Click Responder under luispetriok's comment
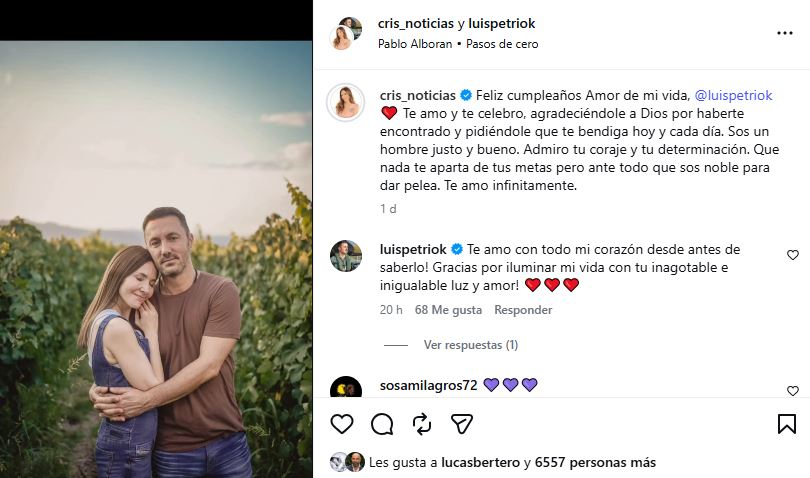This screenshot has height=478, width=810. pyautogui.click(x=523, y=310)
